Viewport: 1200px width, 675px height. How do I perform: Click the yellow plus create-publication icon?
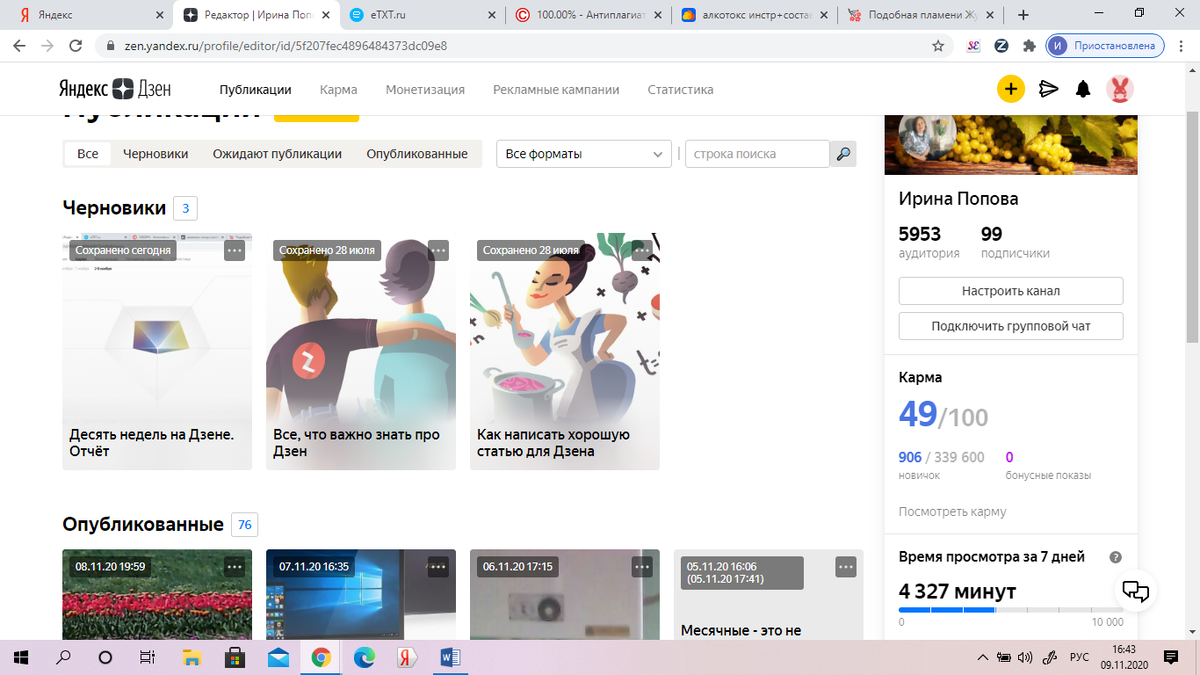point(1011,89)
